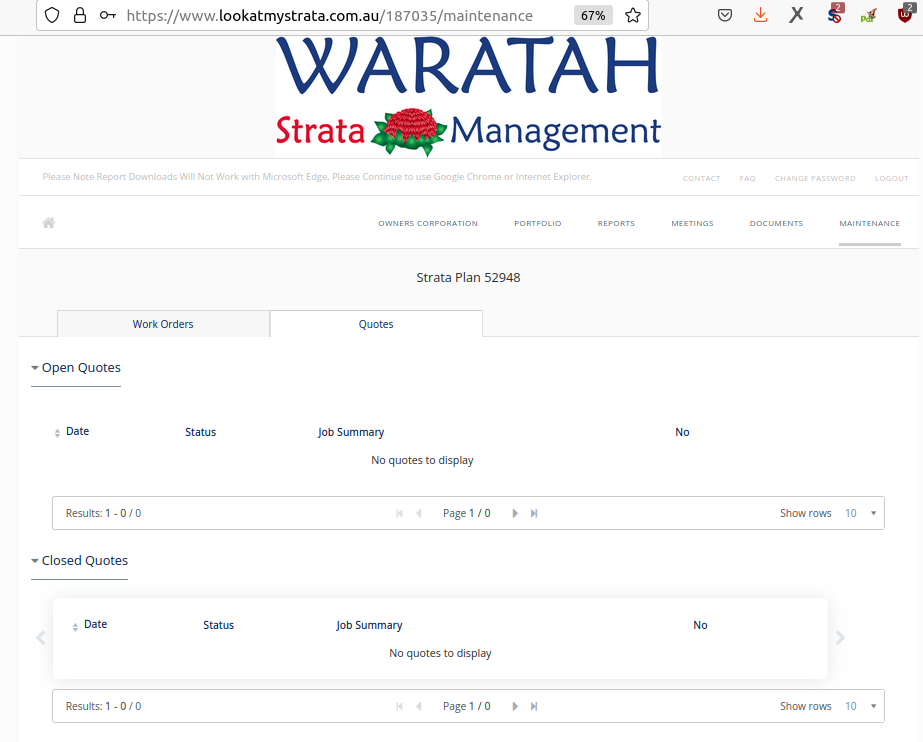The height and width of the screenshot is (742, 923).
Task: Click the saved password key icon
Action: point(107,15)
